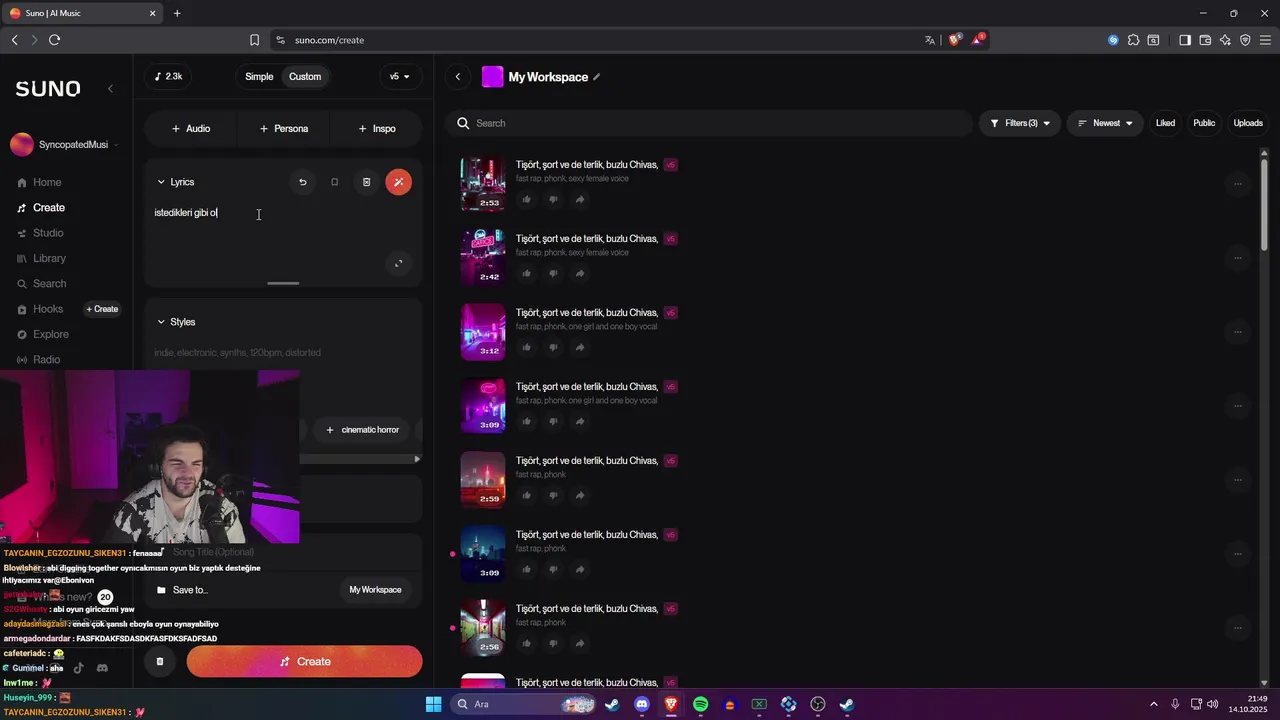Open the Filters (3) dropdown
1280x720 pixels.
[x=1020, y=123]
